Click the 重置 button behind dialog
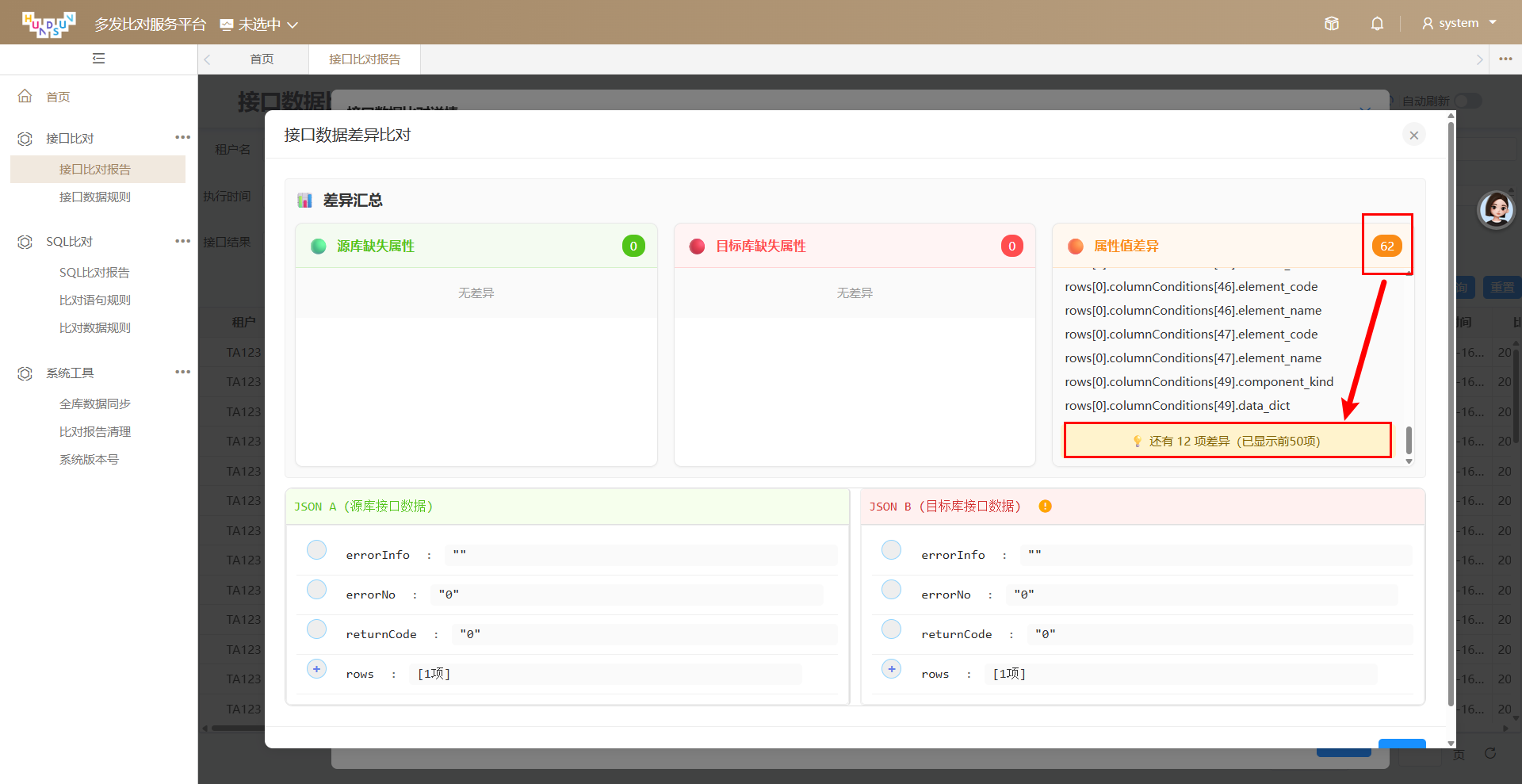This screenshot has height=784, width=1522. [1501, 287]
